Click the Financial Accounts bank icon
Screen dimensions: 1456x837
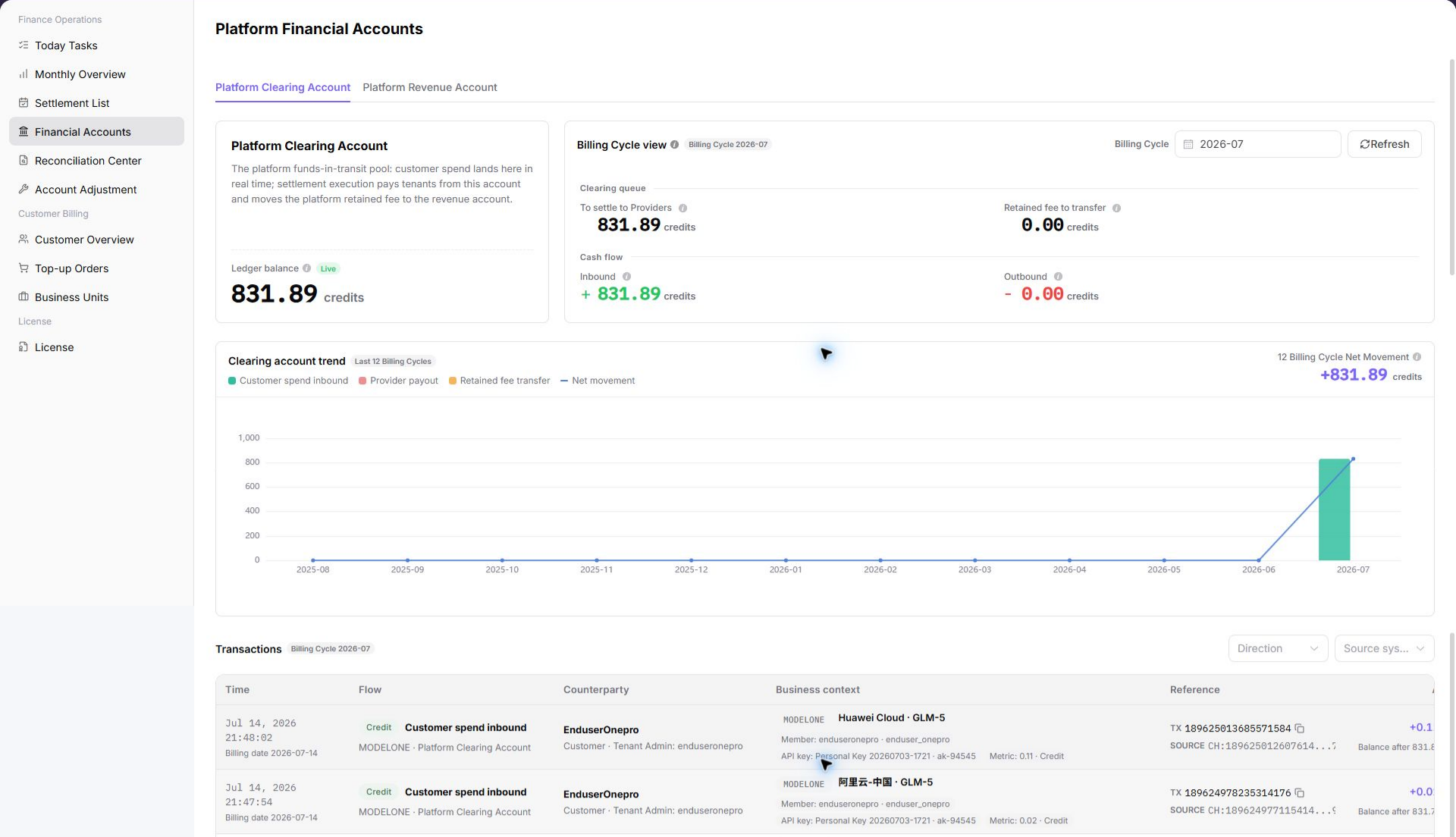(x=24, y=132)
